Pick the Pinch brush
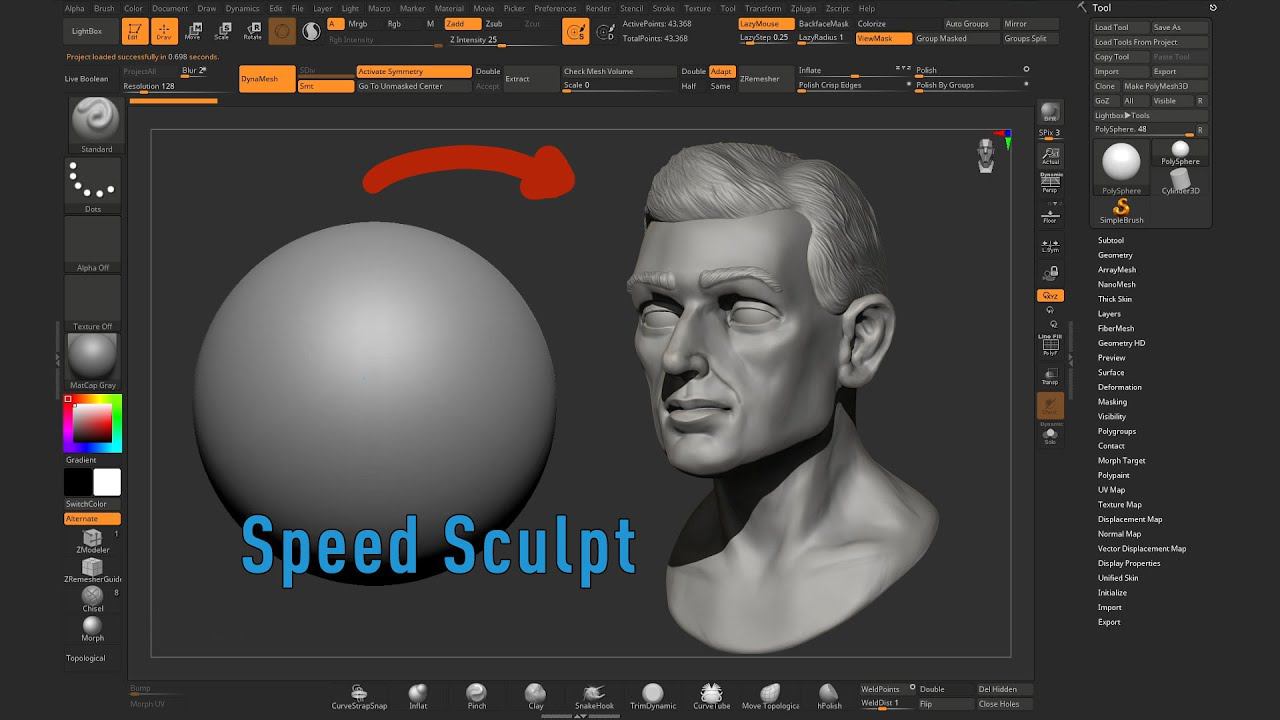 pos(477,696)
